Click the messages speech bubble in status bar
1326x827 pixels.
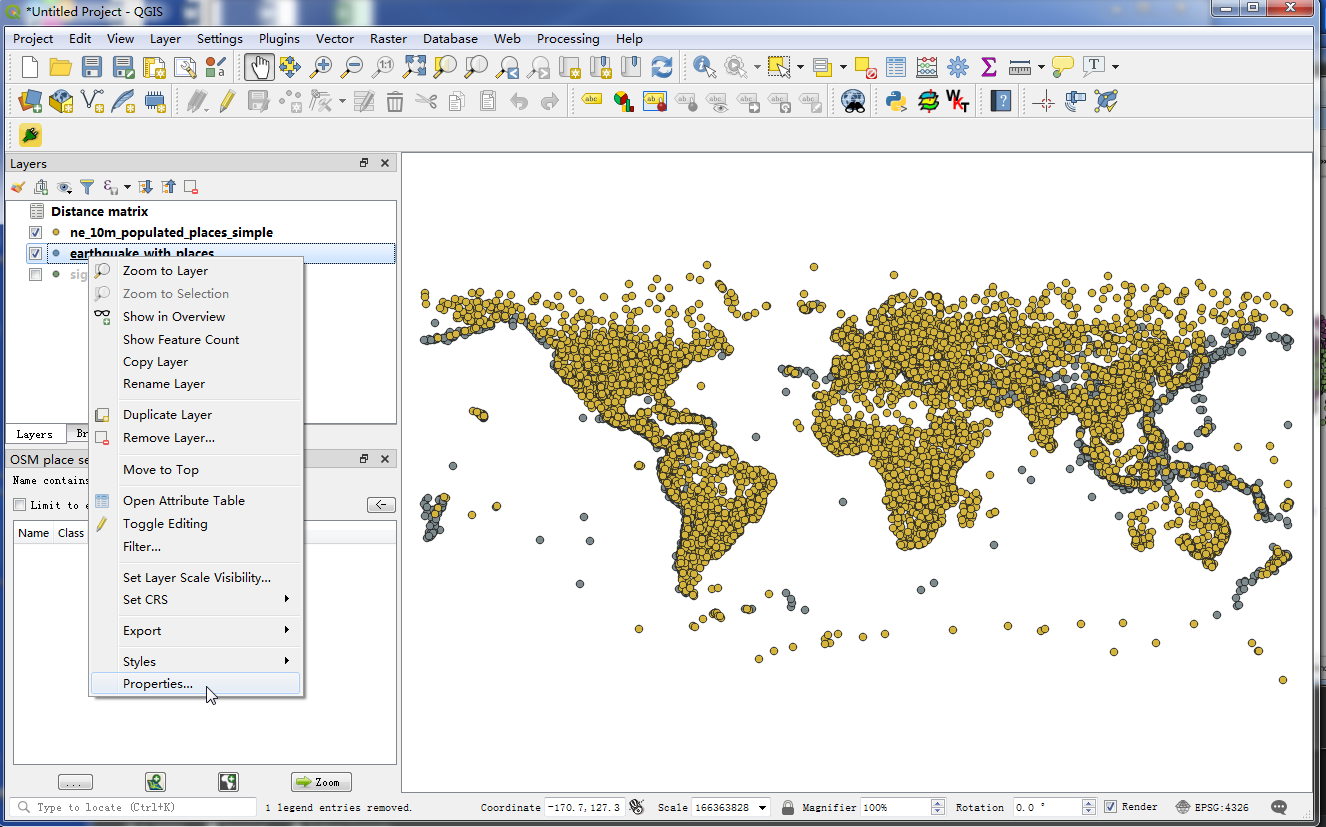(1279, 807)
